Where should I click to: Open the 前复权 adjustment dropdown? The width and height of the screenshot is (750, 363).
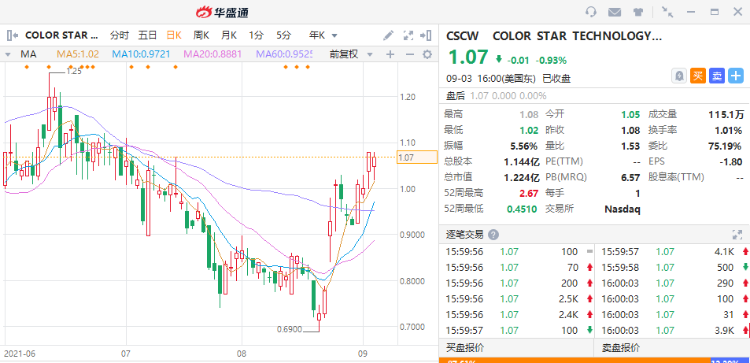351,54
